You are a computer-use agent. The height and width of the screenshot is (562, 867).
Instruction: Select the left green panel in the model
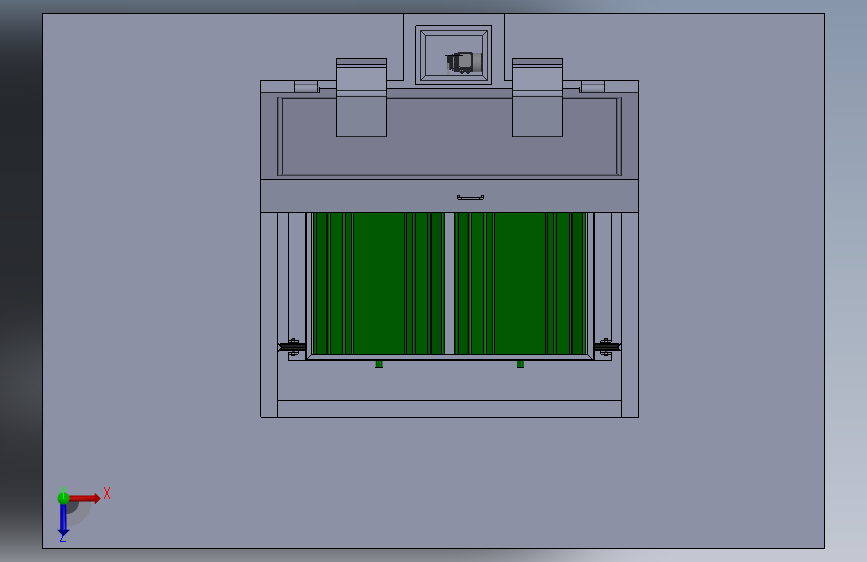[378, 283]
